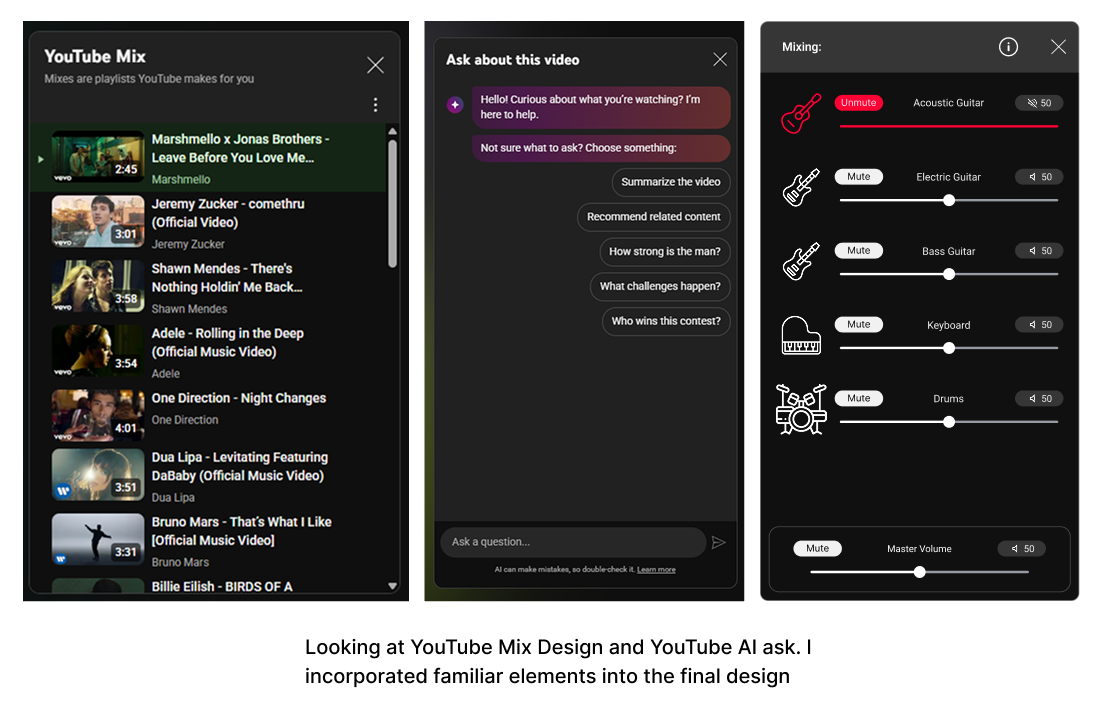1103x711 pixels.
Task: Mute the Bass Guitar track
Action: 858,250
